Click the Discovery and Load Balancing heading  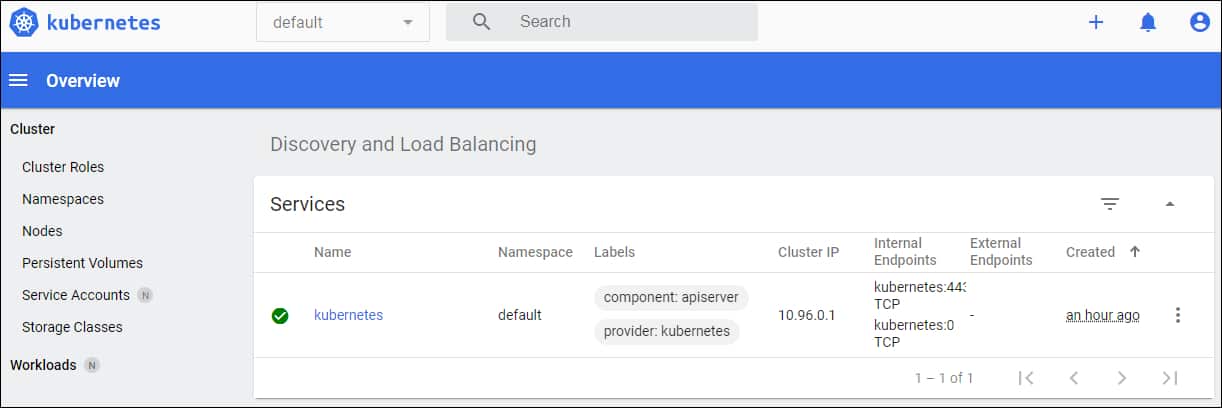(x=403, y=144)
